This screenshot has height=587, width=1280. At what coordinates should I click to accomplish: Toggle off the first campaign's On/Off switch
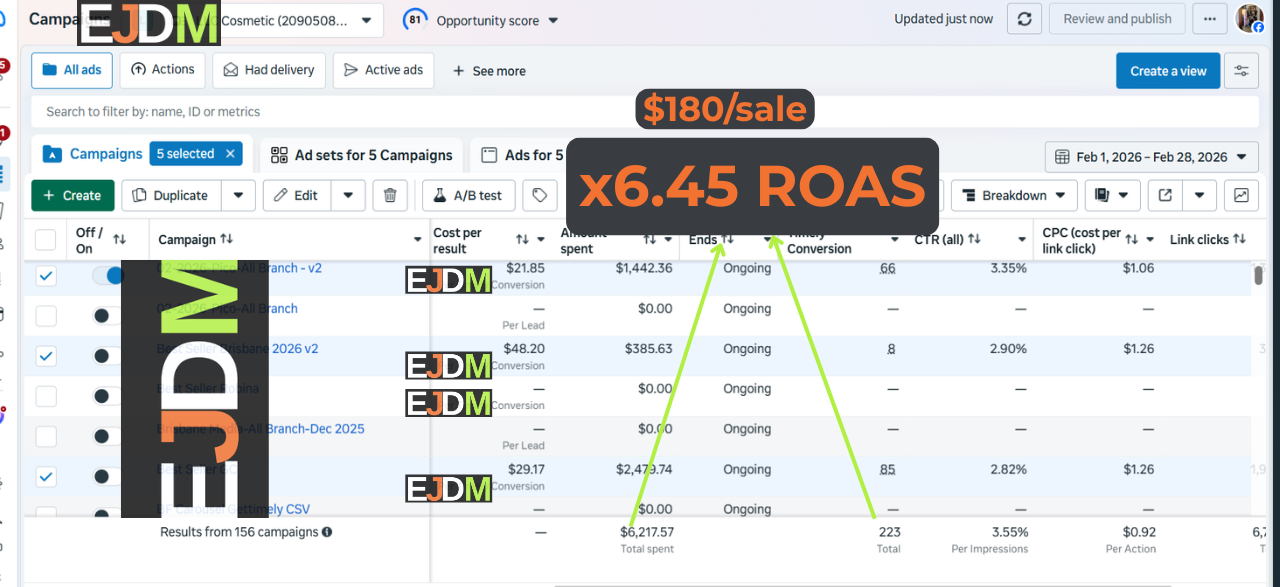(x=110, y=275)
